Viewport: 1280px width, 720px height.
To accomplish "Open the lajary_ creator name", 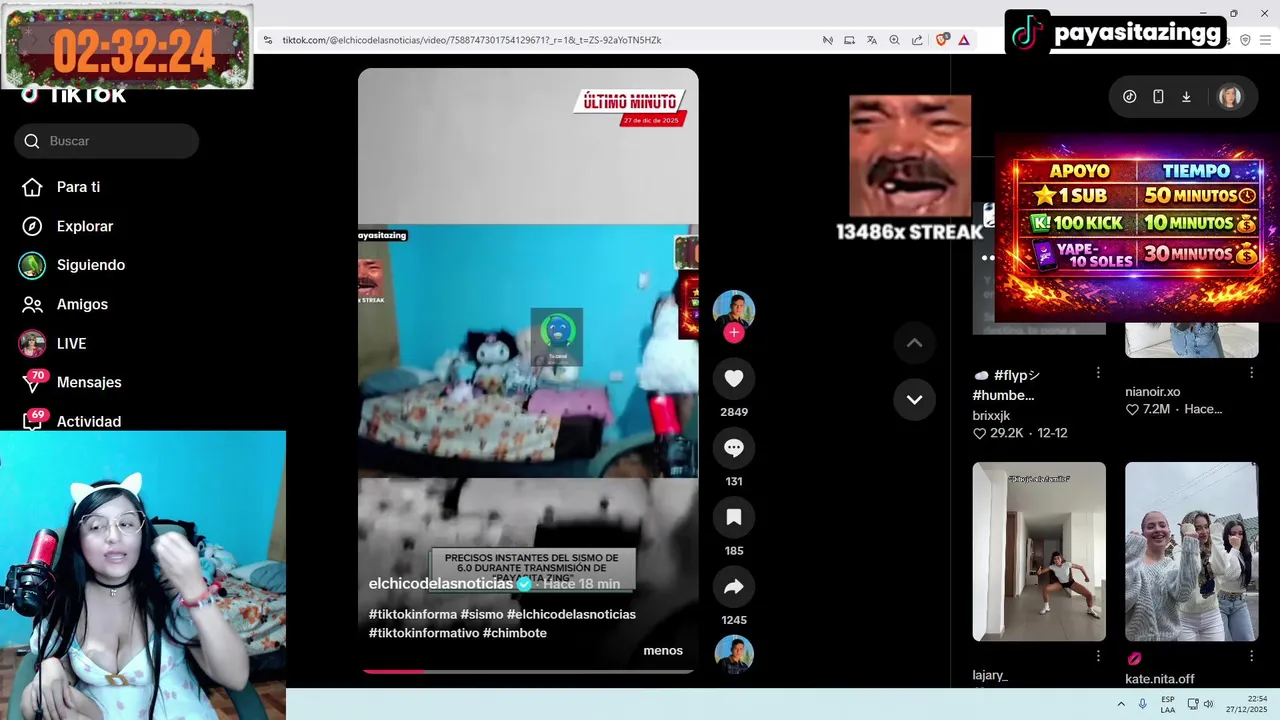I will pyautogui.click(x=990, y=676).
